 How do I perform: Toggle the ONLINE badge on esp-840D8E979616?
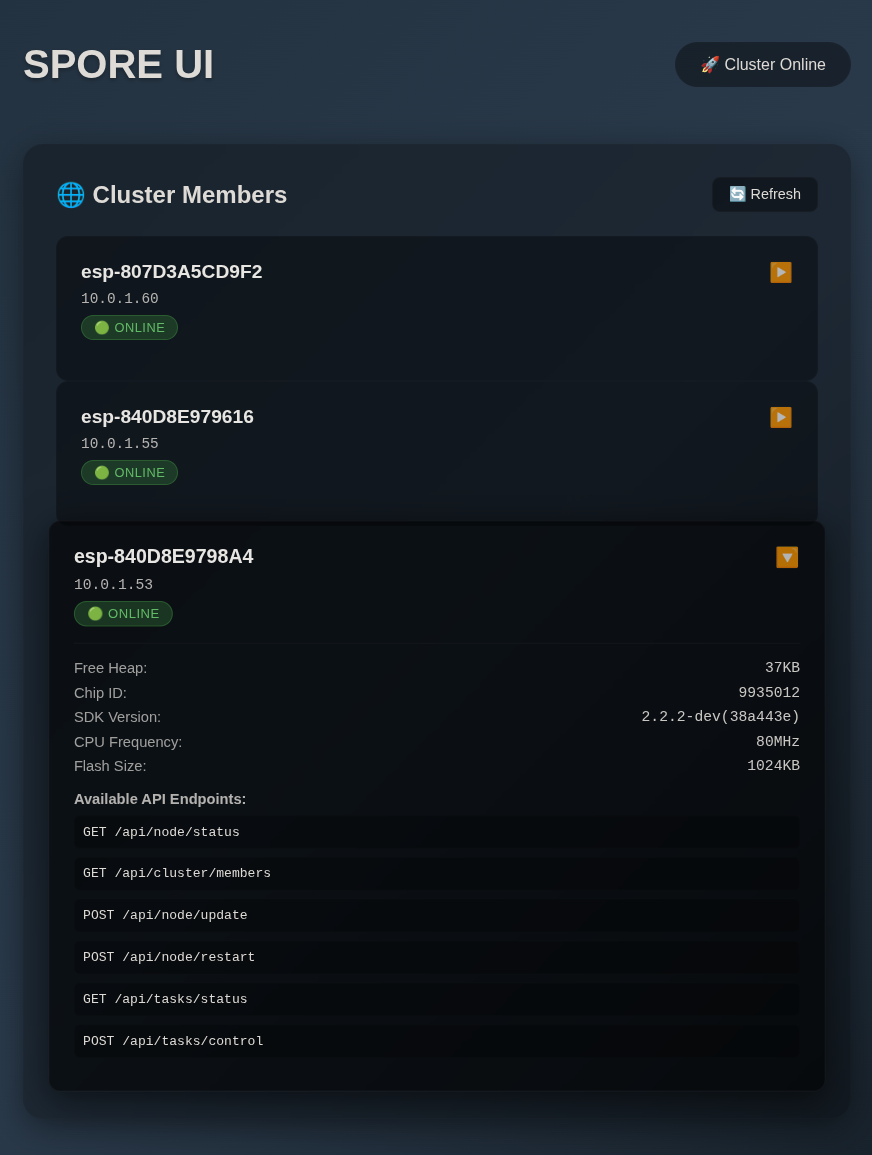[x=129, y=472]
